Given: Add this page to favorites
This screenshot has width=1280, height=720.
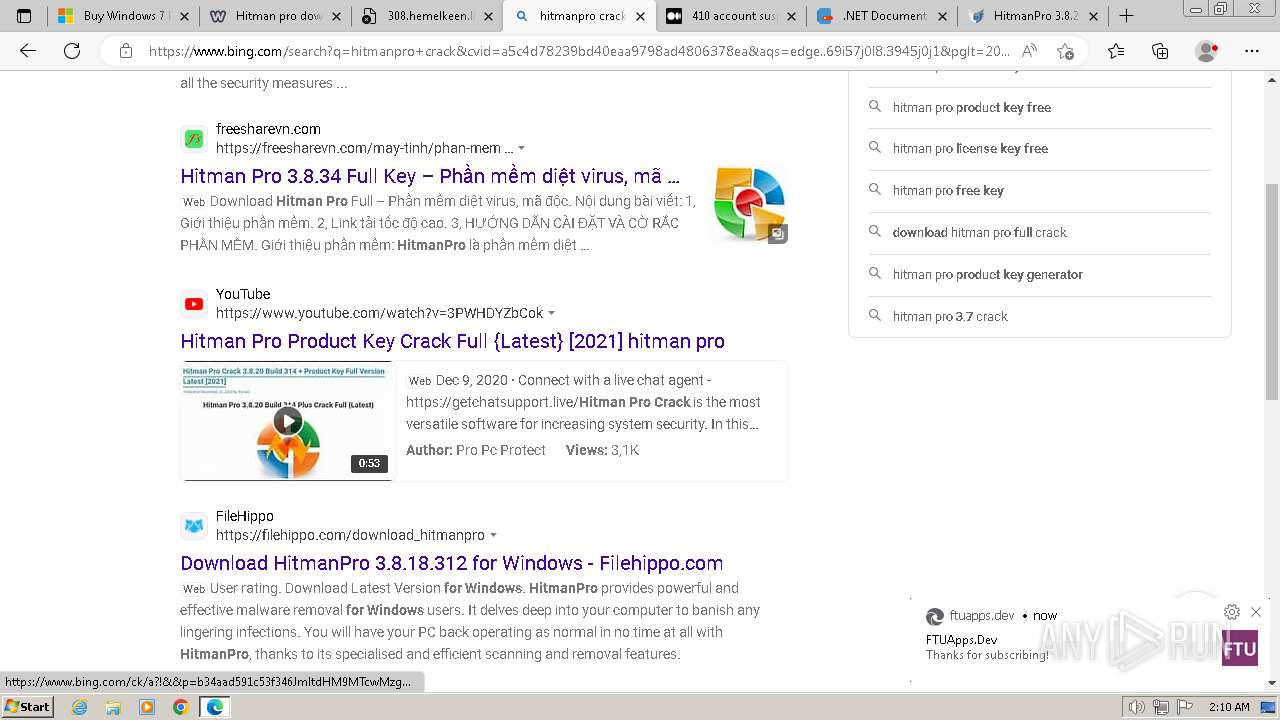Looking at the screenshot, I should [1065, 51].
